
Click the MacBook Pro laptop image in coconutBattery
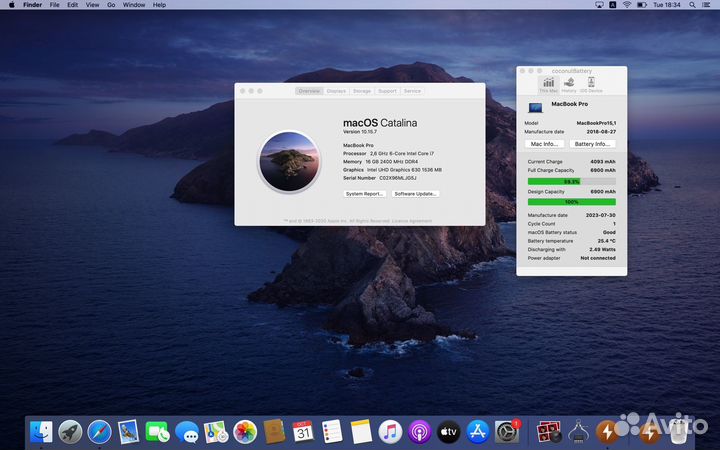click(535, 107)
